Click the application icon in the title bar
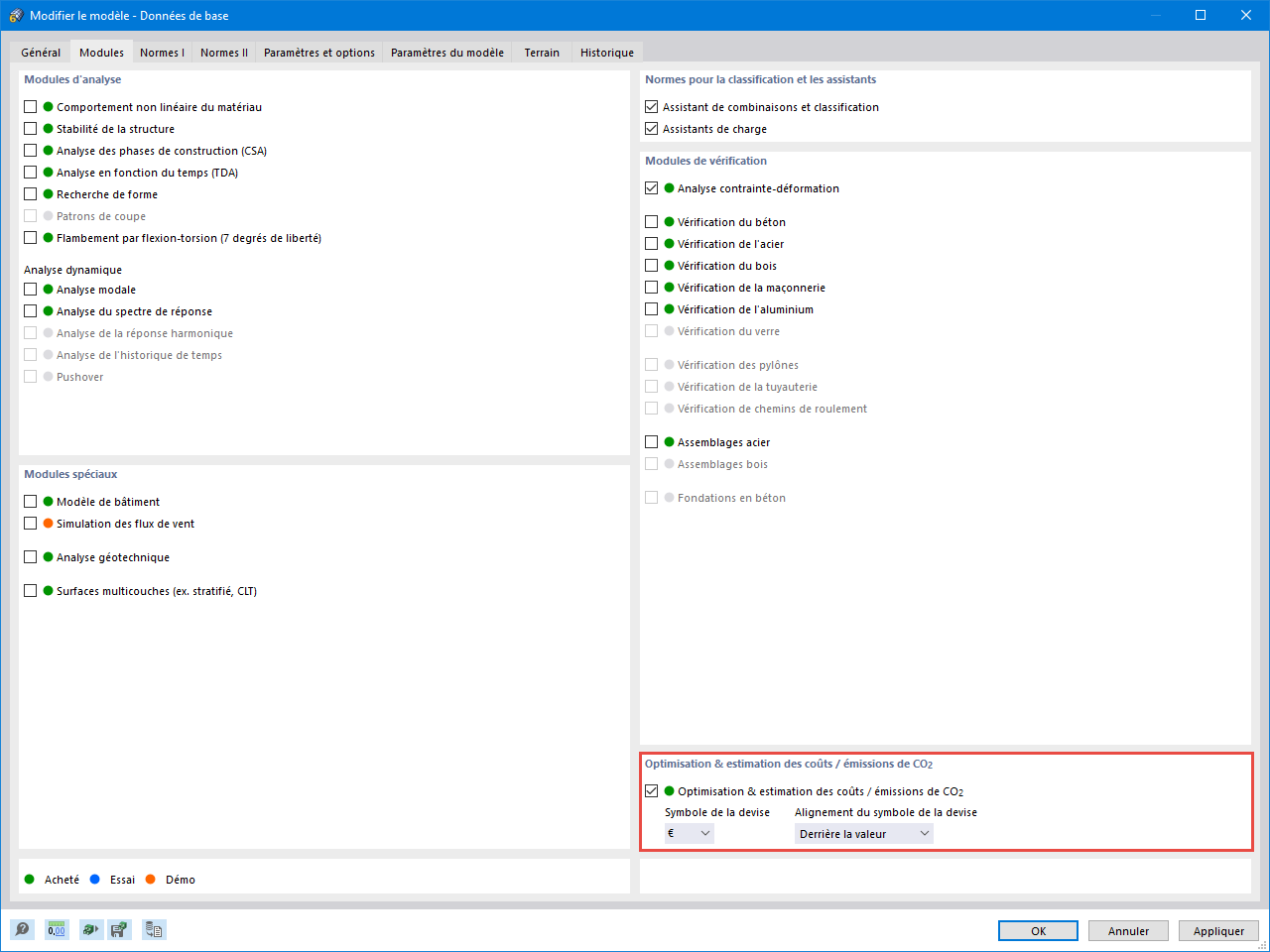1270x952 pixels. point(15,15)
